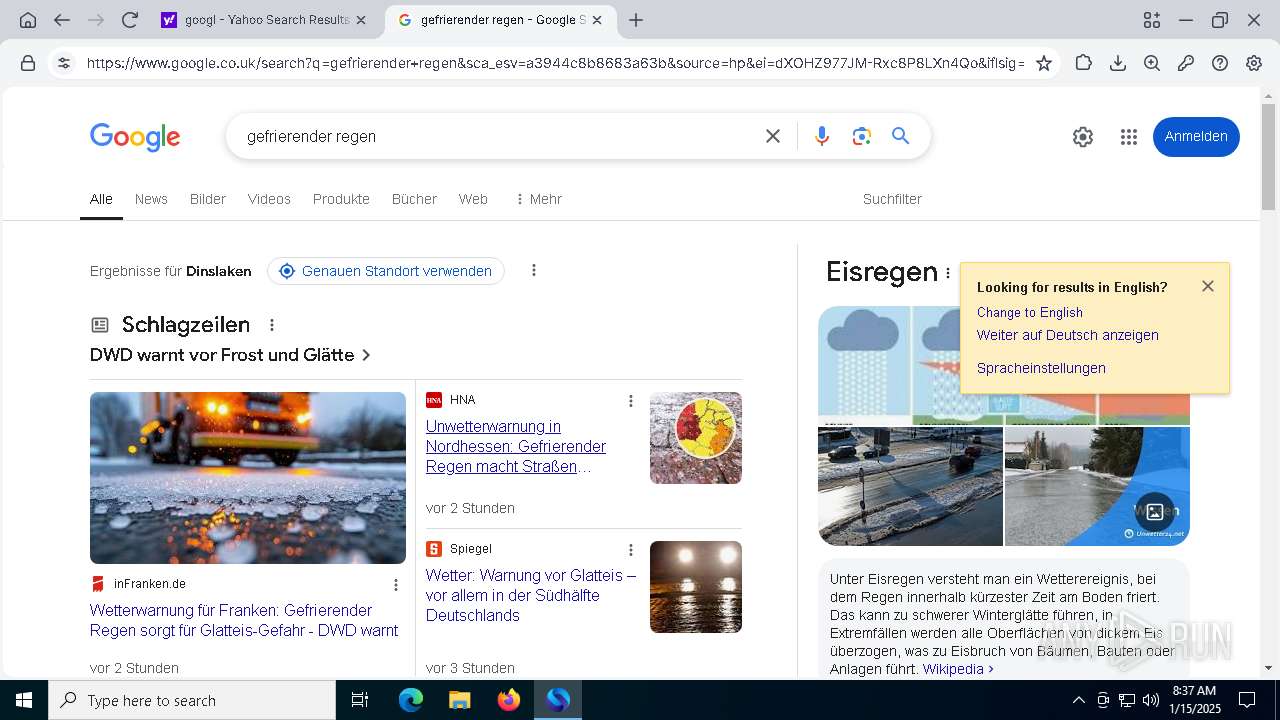The image size is (1280, 720).
Task: Switch to Bücher results
Action: 414,199
